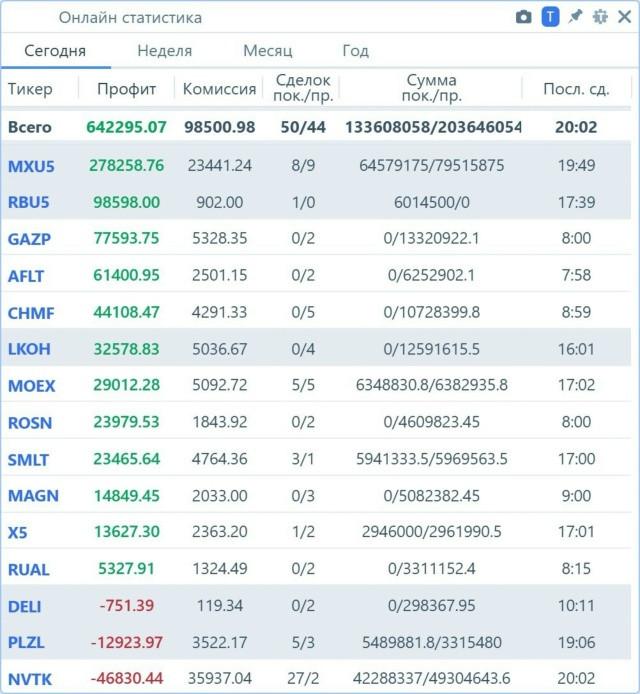
Task: Open the MAGN ticker
Action: tap(33, 496)
